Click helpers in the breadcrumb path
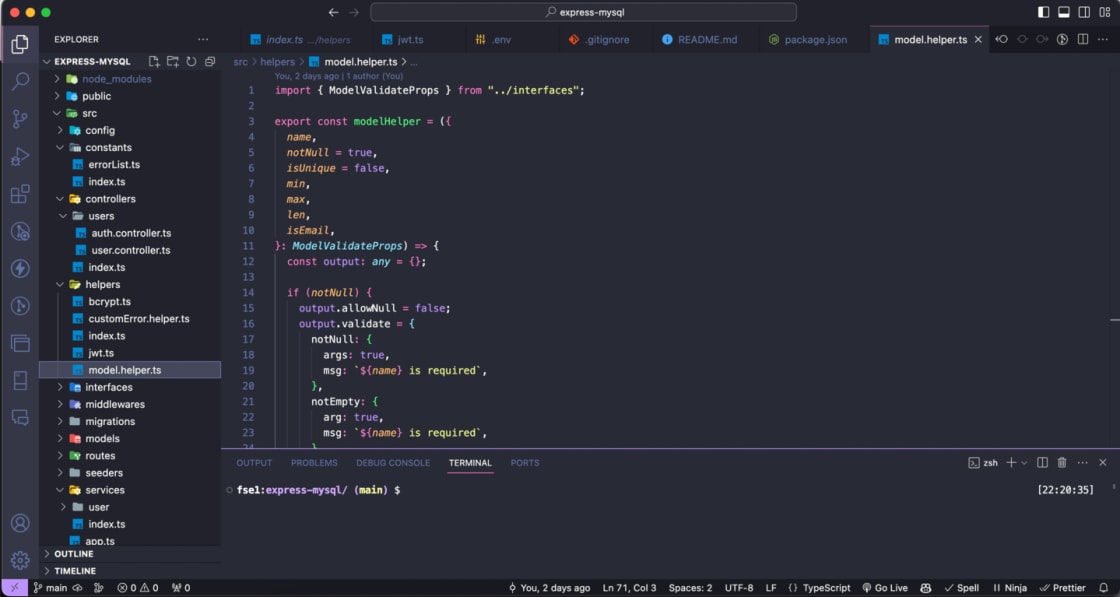The image size is (1120, 597). [277, 62]
